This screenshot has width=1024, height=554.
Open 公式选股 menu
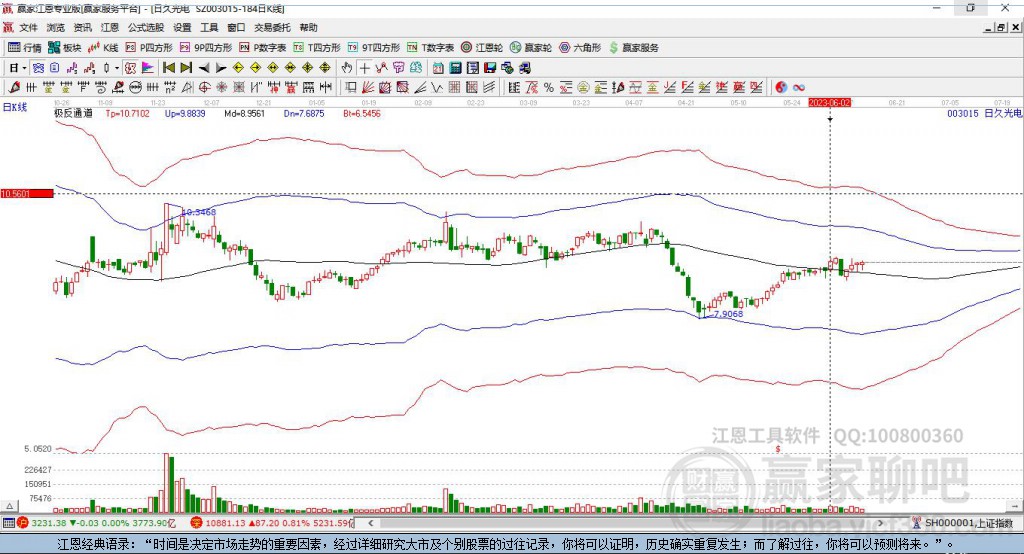(x=146, y=27)
